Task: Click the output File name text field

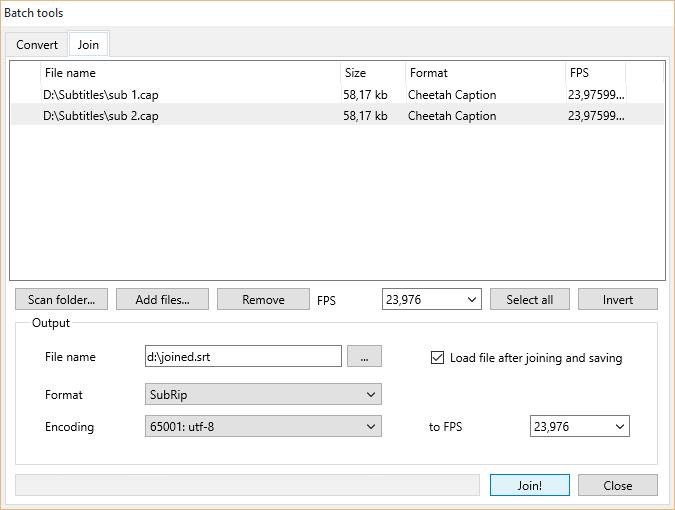Action: (243, 357)
